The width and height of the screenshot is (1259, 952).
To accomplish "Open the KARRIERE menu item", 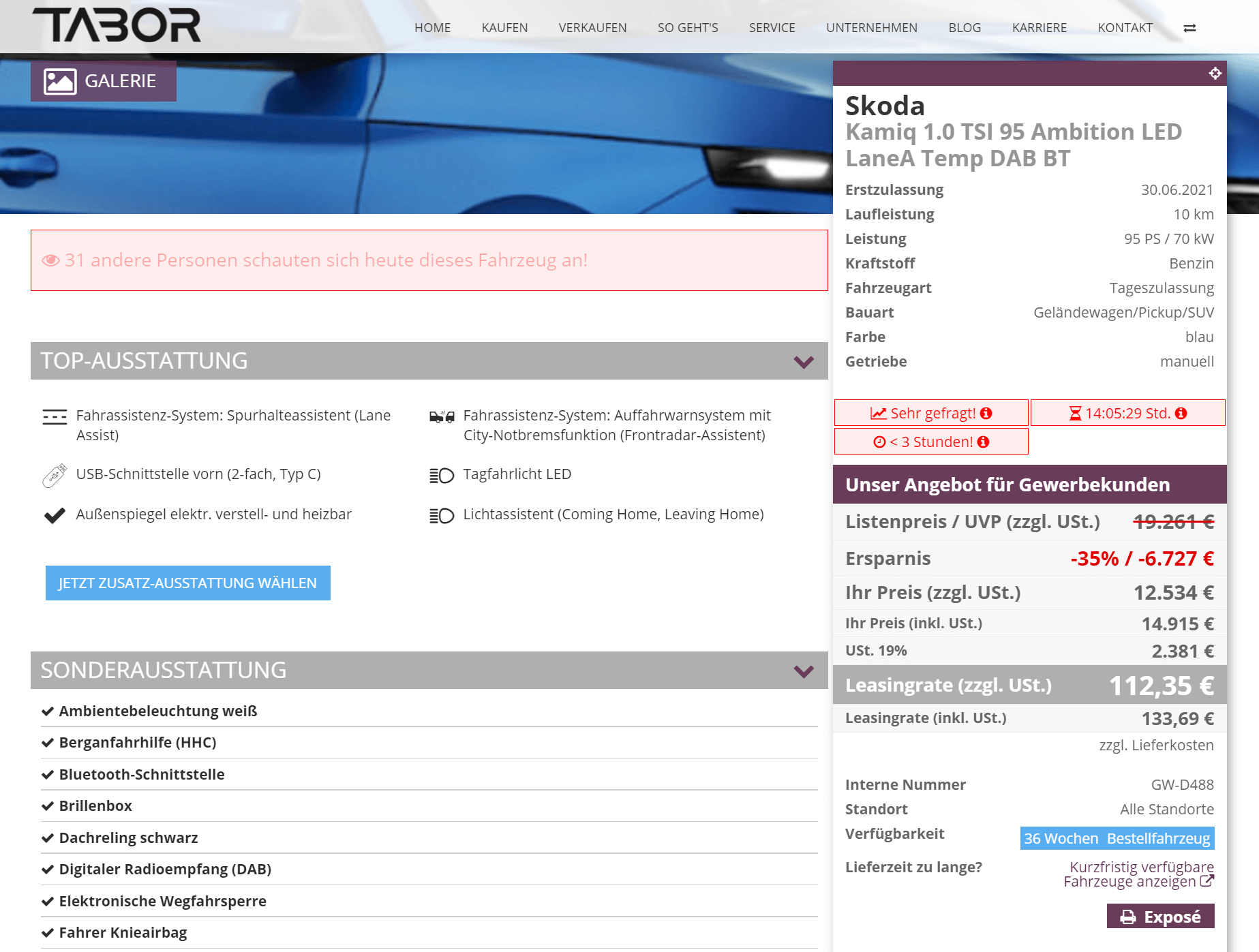I will pyautogui.click(x=1040, y=28).
